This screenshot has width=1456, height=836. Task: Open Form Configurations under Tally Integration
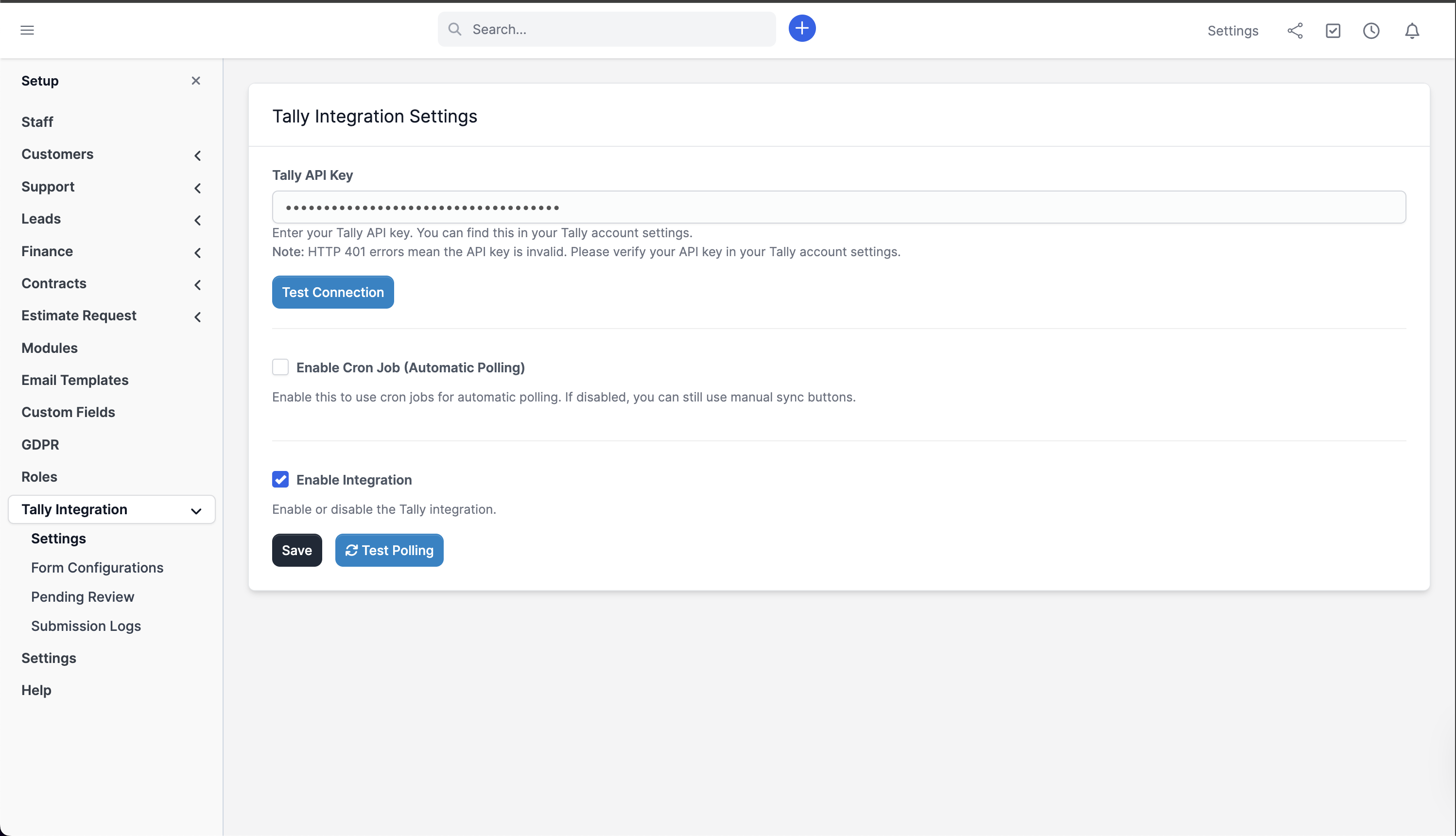point(97,567)
